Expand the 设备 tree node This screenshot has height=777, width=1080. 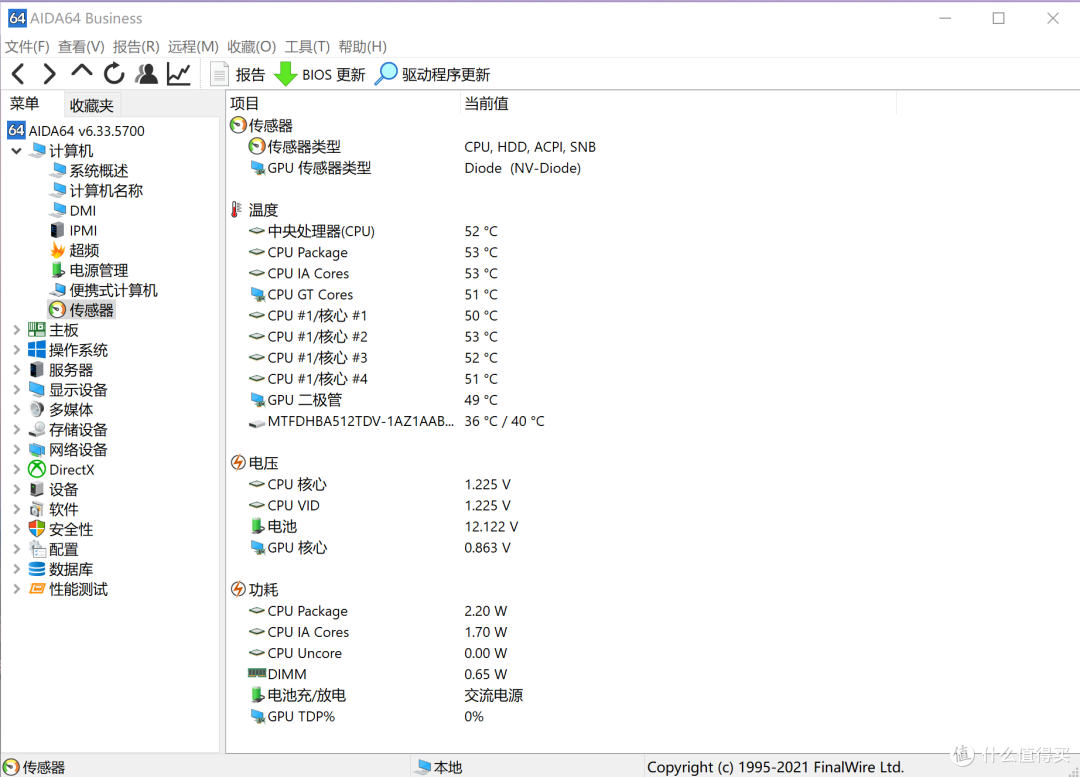coord(17,490)
